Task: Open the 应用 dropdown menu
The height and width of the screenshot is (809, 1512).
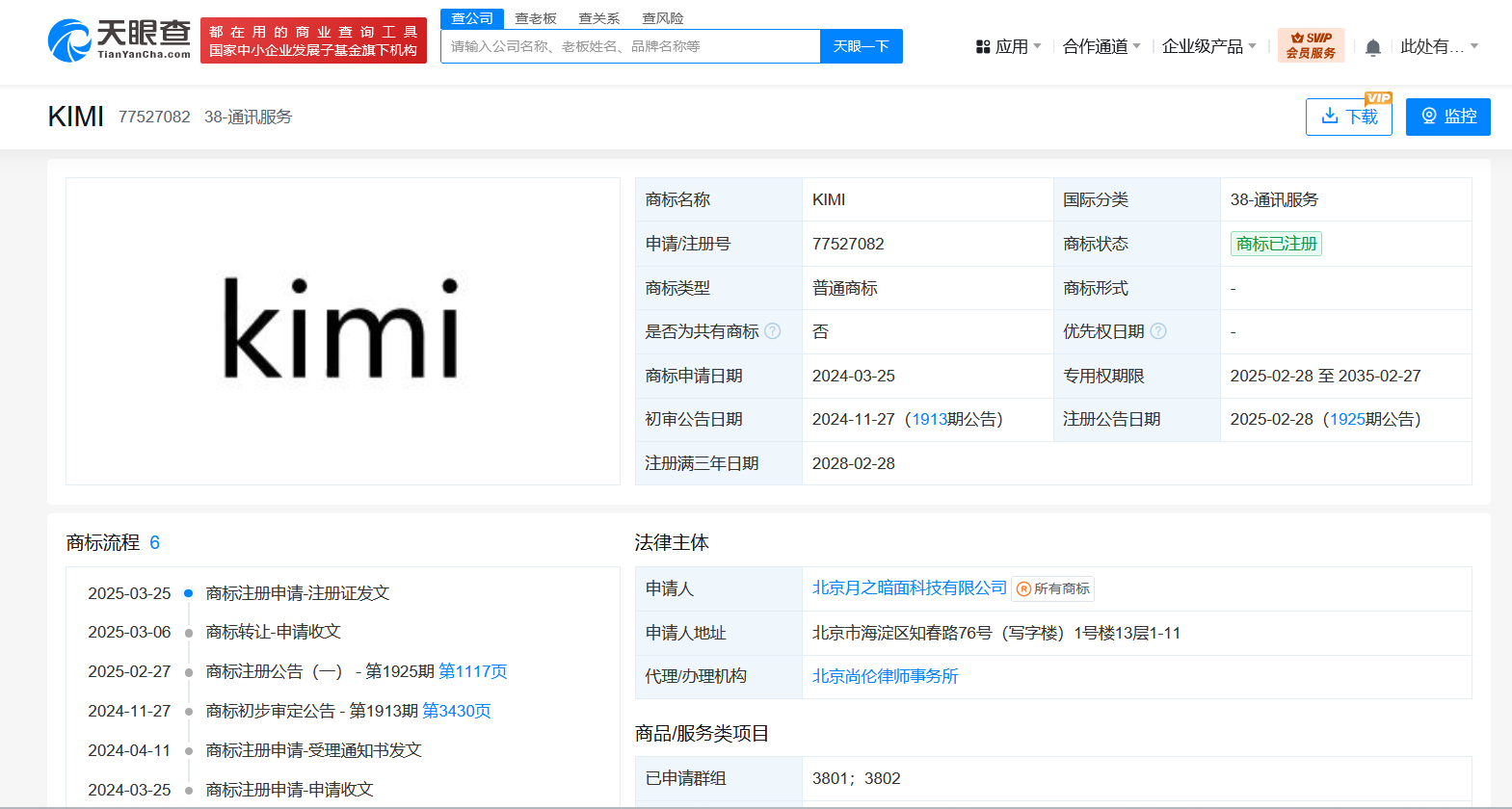Action: (x=1009, y=46)
